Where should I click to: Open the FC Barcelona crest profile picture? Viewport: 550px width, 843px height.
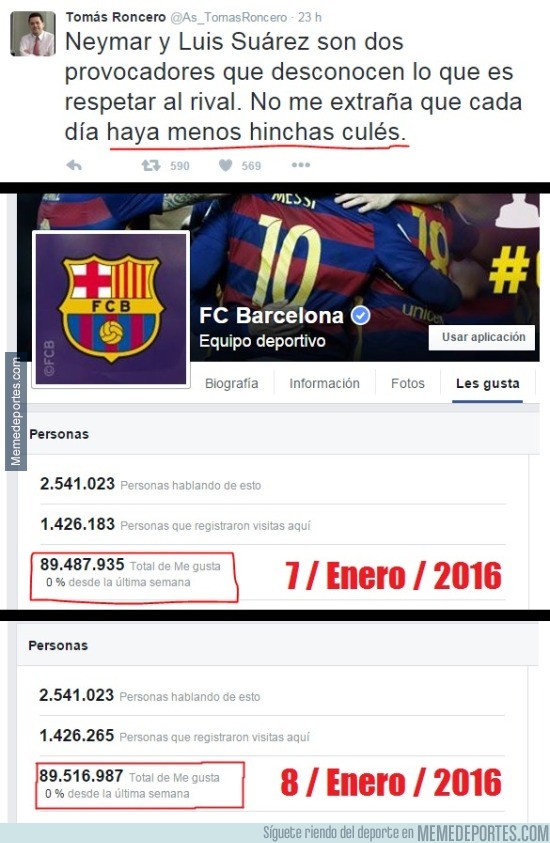[112, 309]
